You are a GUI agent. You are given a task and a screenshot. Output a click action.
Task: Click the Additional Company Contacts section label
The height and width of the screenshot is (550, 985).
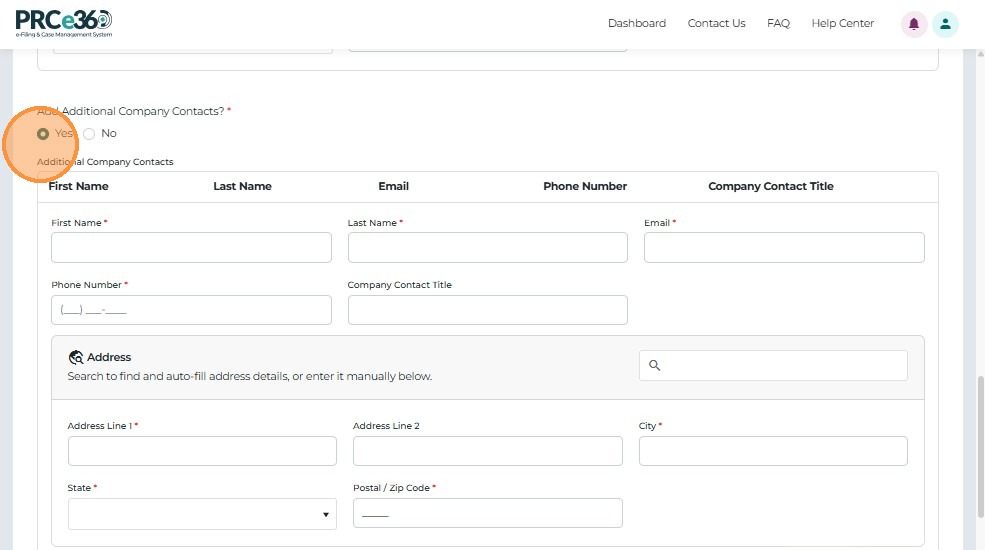coord(105,161)
